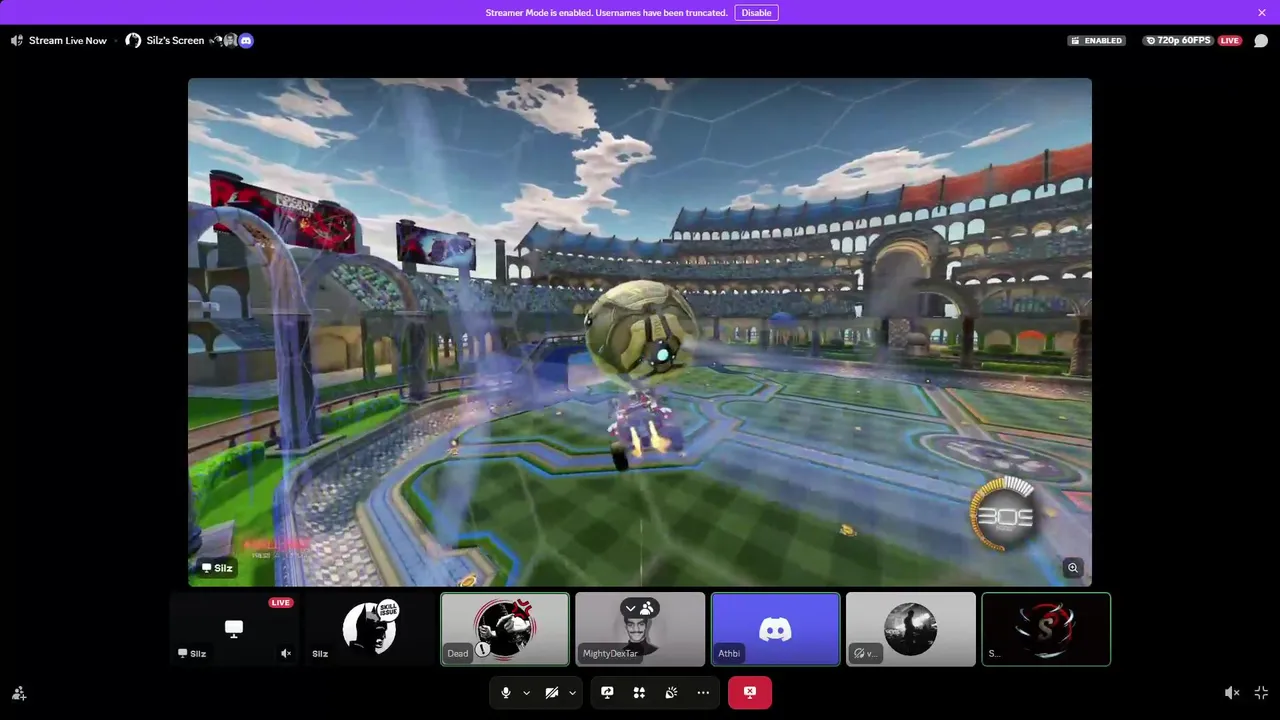Toggle the microphone mute button
The height and width of the screenshot is (720, 1280).
click(x=506, y=692)
